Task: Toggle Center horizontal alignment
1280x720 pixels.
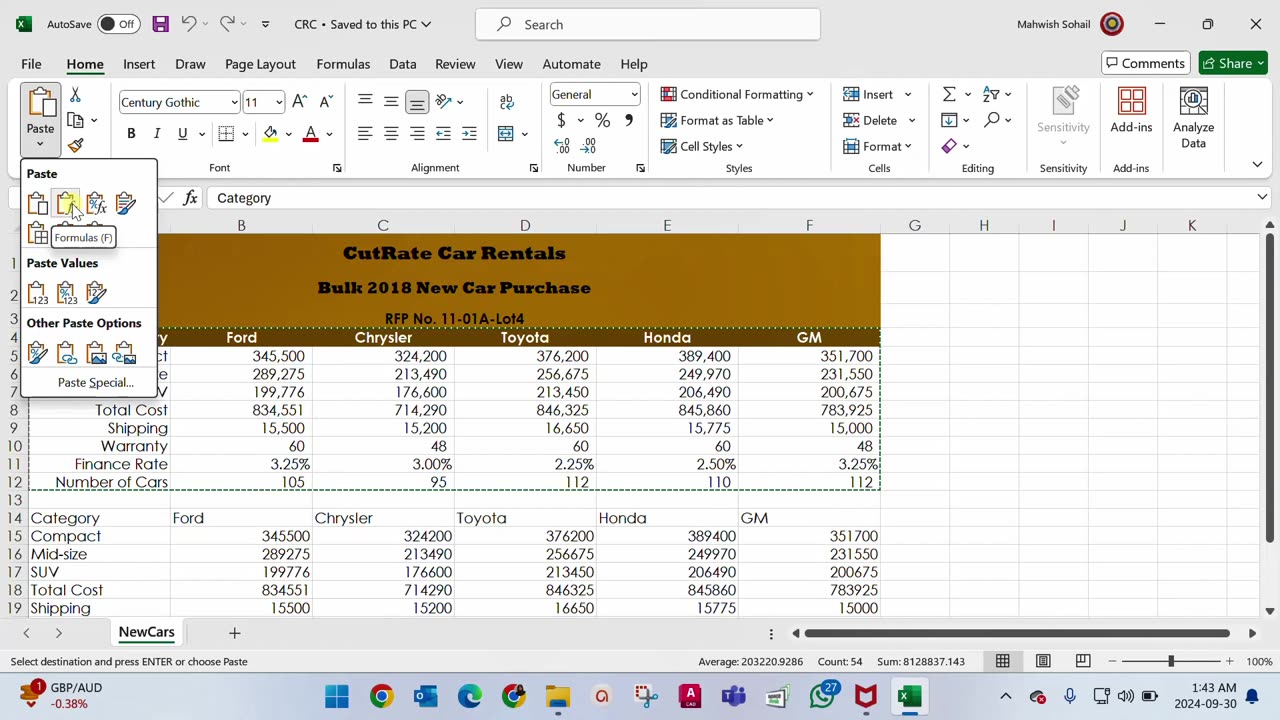Action: 391,134
